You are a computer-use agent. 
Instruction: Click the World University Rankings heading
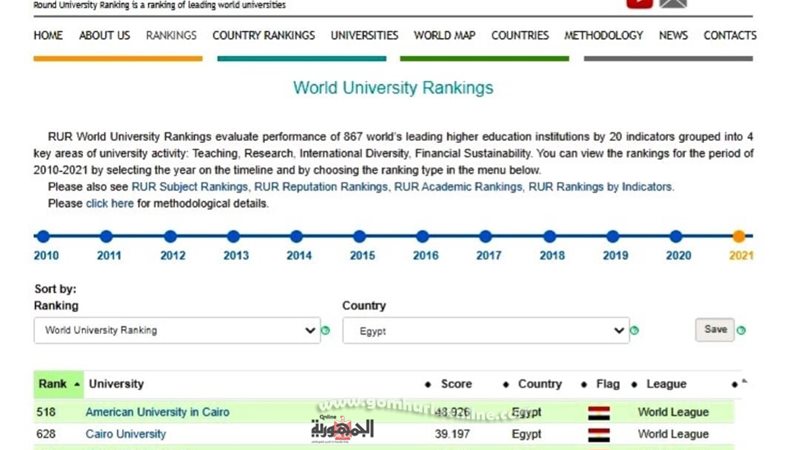[x=393, y=88]
